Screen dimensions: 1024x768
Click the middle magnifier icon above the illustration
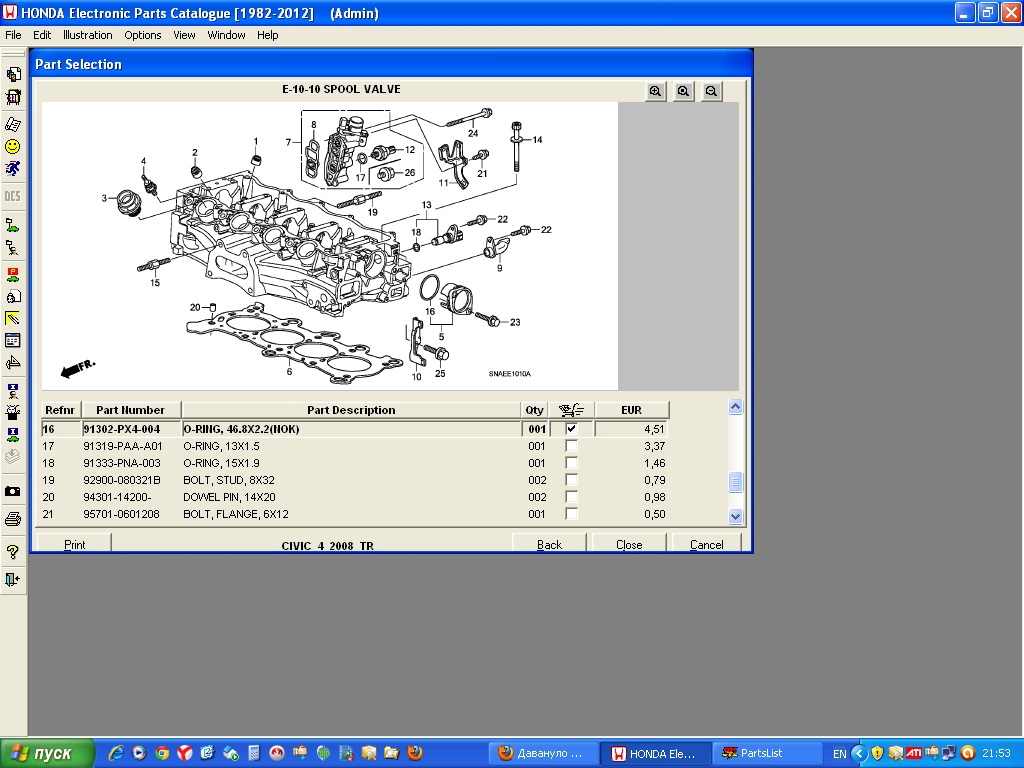(x=683, y=91)
